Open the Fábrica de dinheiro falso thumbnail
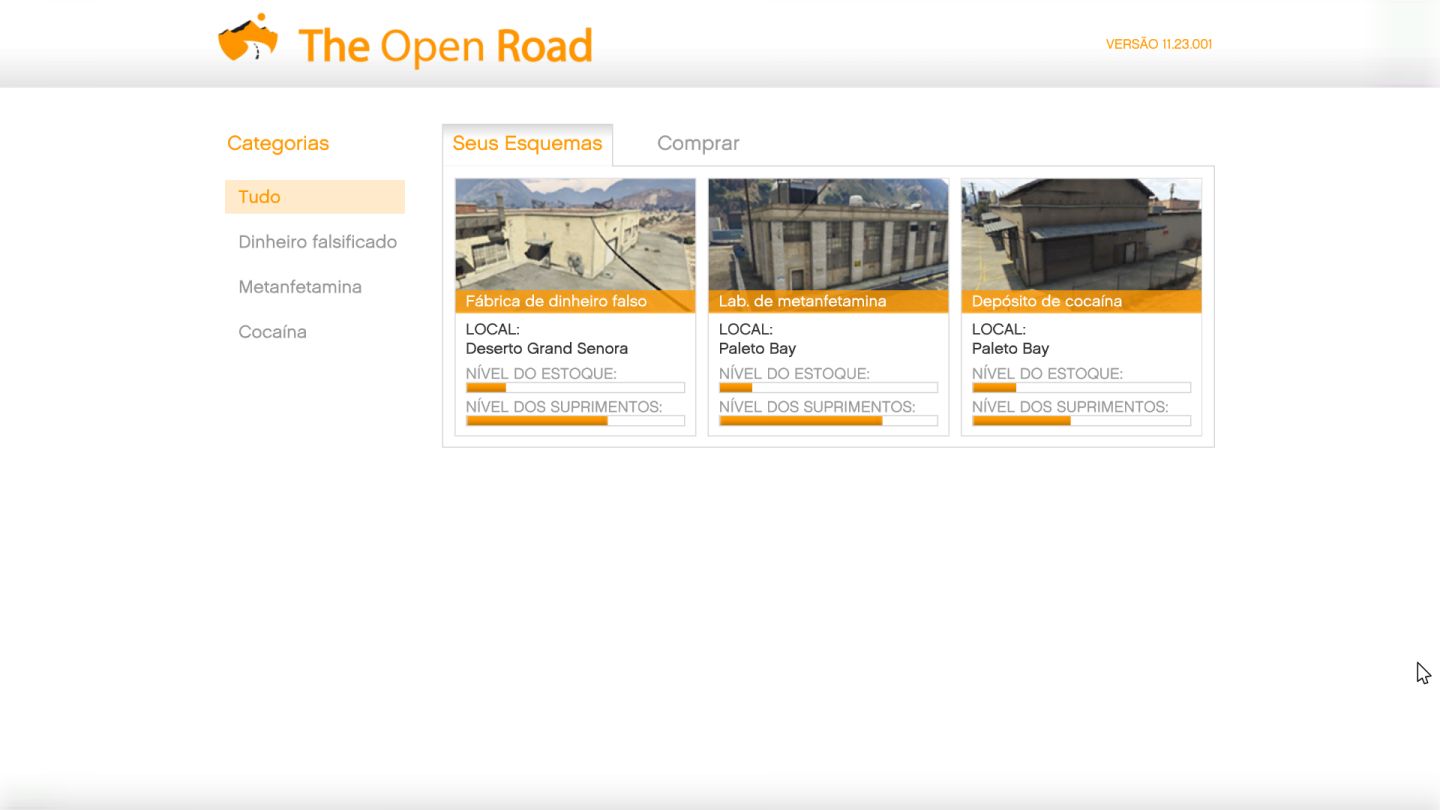 pyautogui.click(x=575, y=234)
